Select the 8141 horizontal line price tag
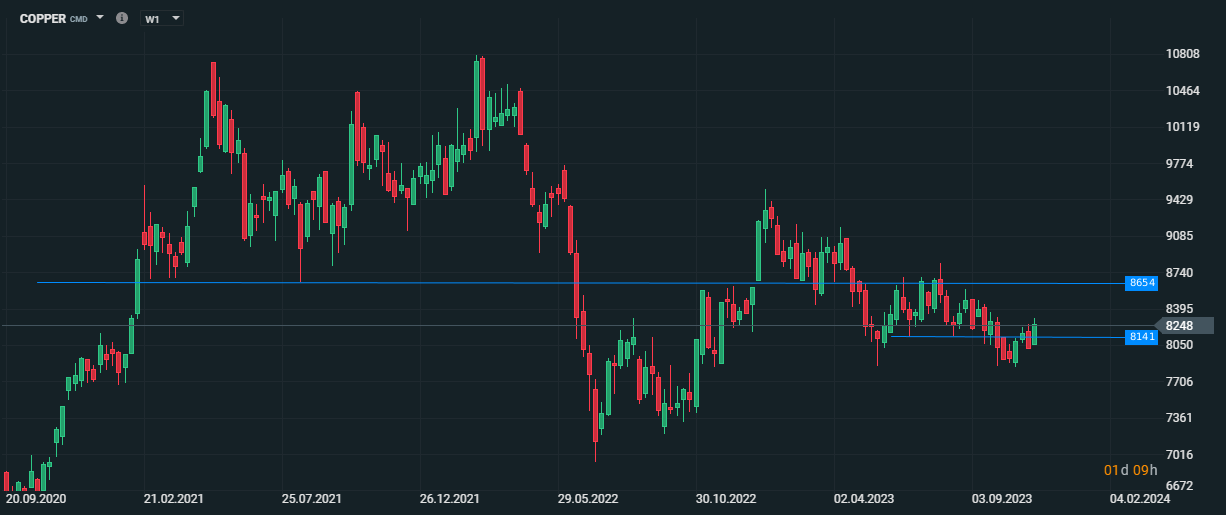This screenshot has width=1226, height=515. [x=1141, y=337]
